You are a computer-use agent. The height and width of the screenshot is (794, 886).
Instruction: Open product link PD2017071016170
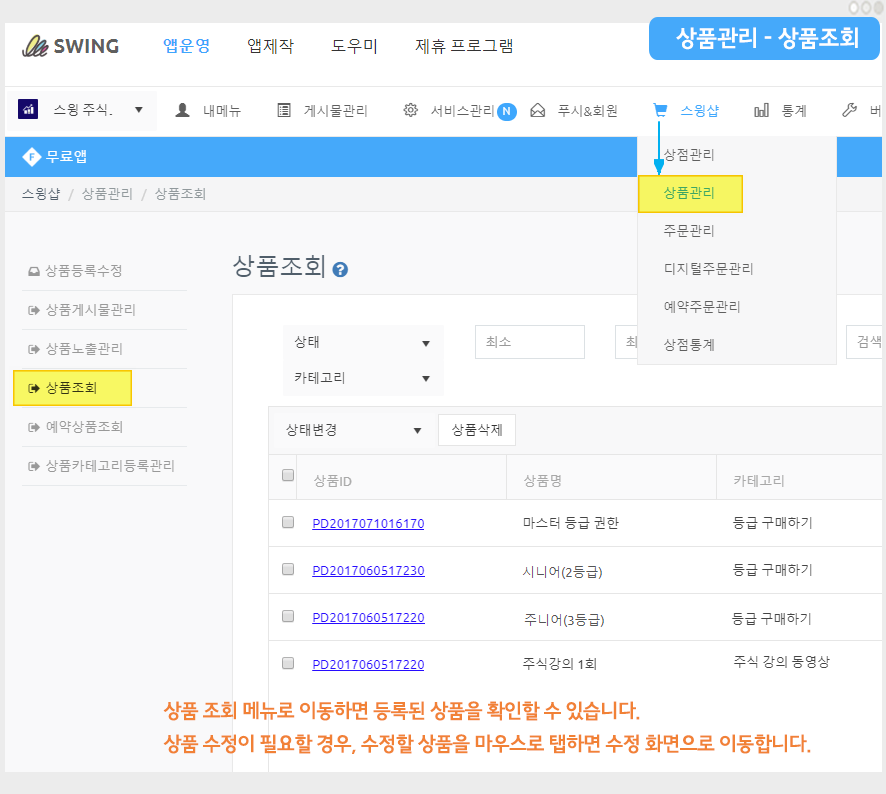[368, 523]
